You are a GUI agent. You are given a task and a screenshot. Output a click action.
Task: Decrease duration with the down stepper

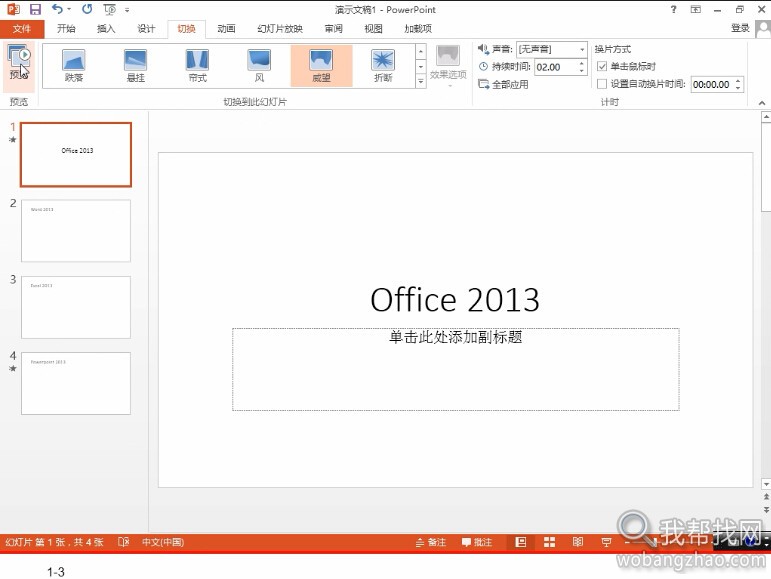[x=582, y=71]
